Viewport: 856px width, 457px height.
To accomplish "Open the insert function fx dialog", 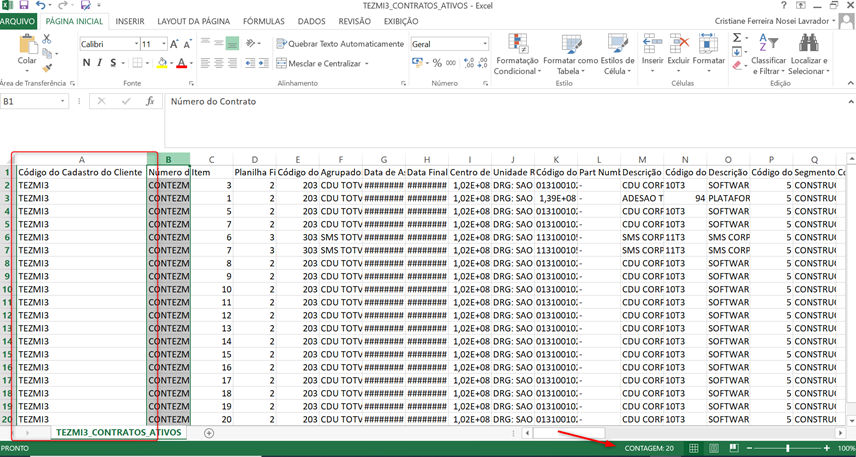I will (150, 102).
